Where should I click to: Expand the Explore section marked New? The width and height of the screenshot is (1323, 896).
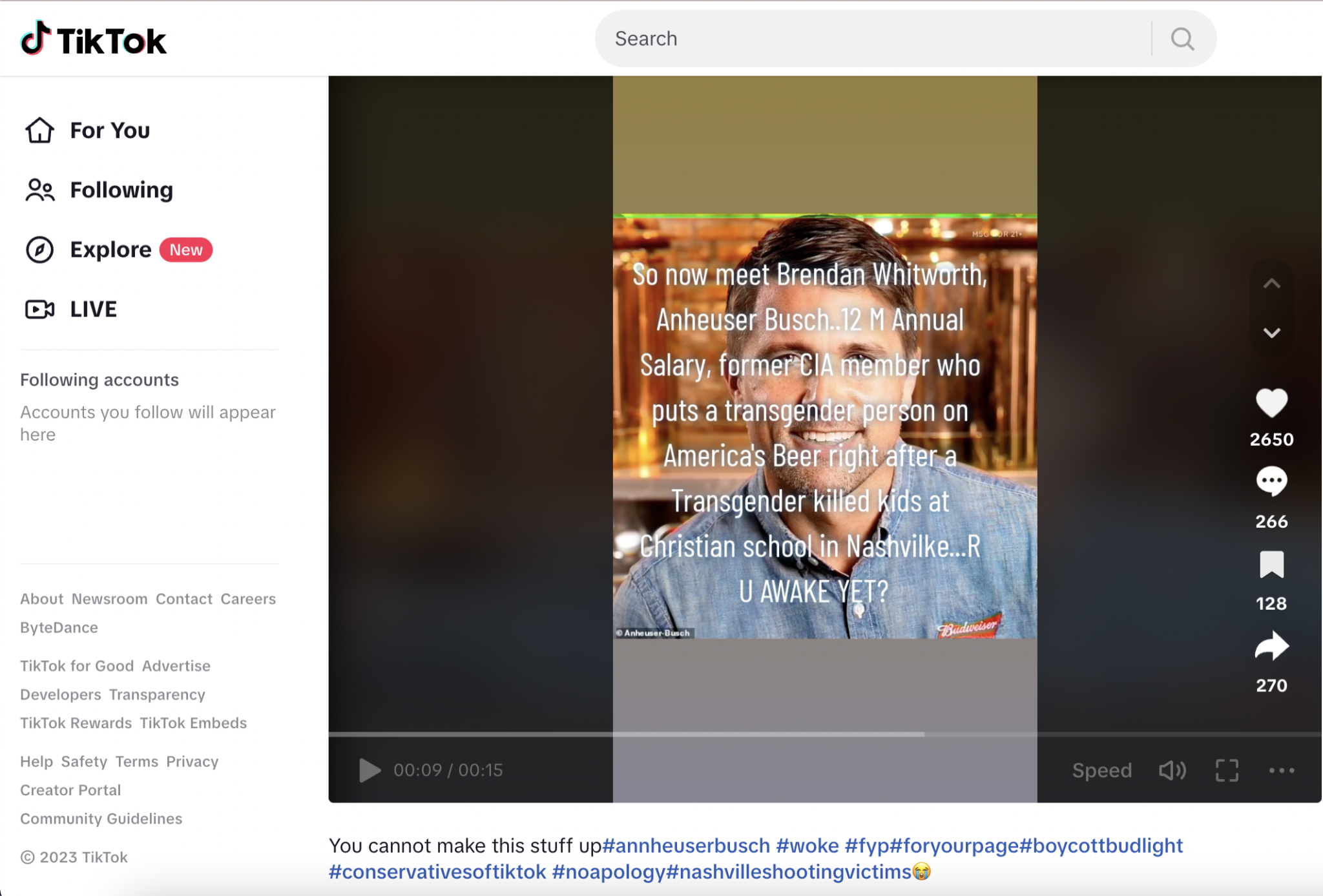click(x=110, y=249)
